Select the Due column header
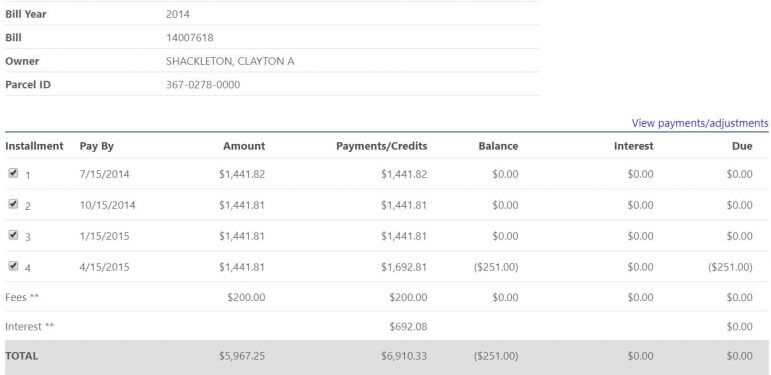771x375 pixels. coord(742,146)
